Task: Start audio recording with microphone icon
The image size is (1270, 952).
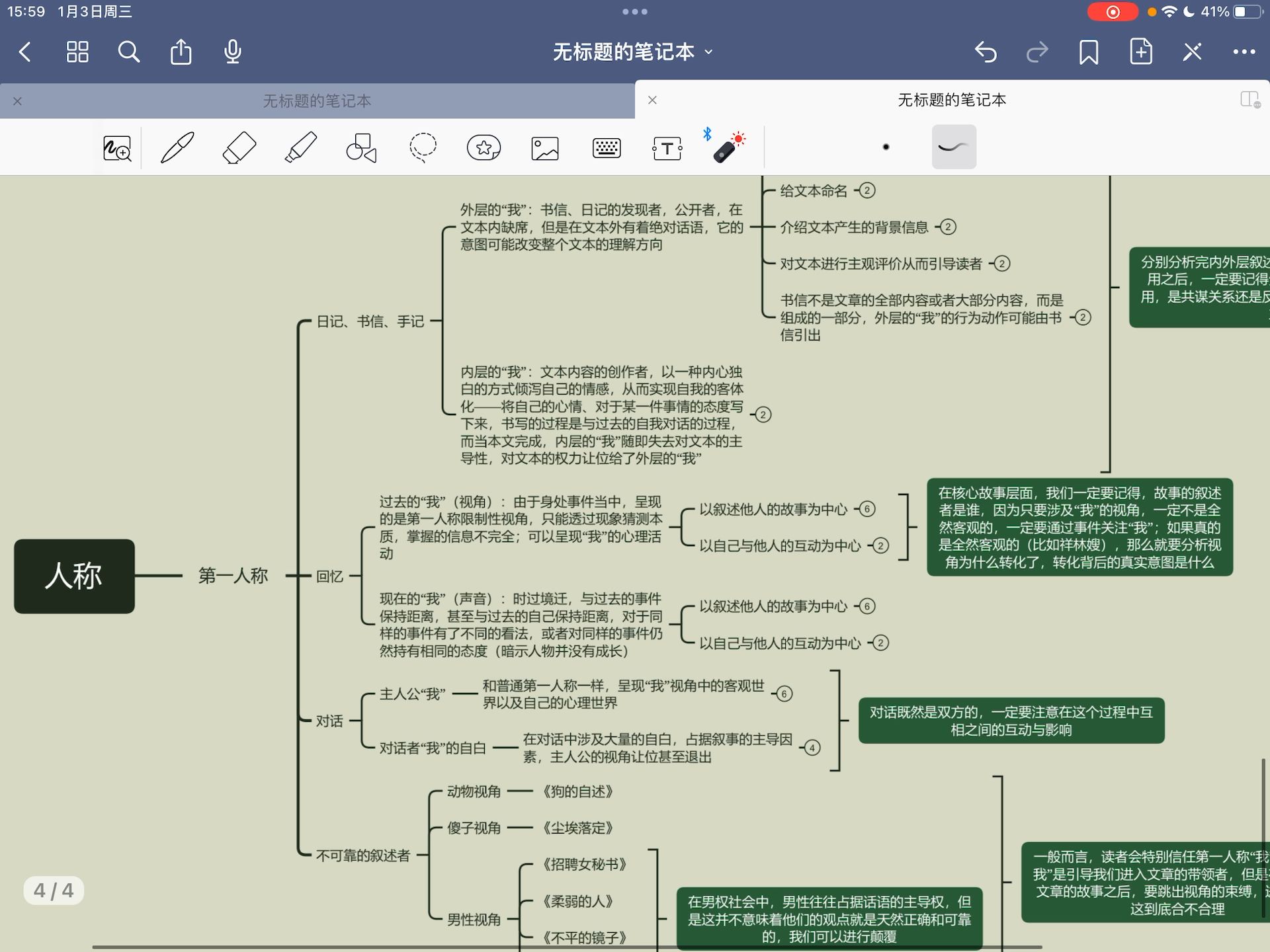Action: pos(233,52)
